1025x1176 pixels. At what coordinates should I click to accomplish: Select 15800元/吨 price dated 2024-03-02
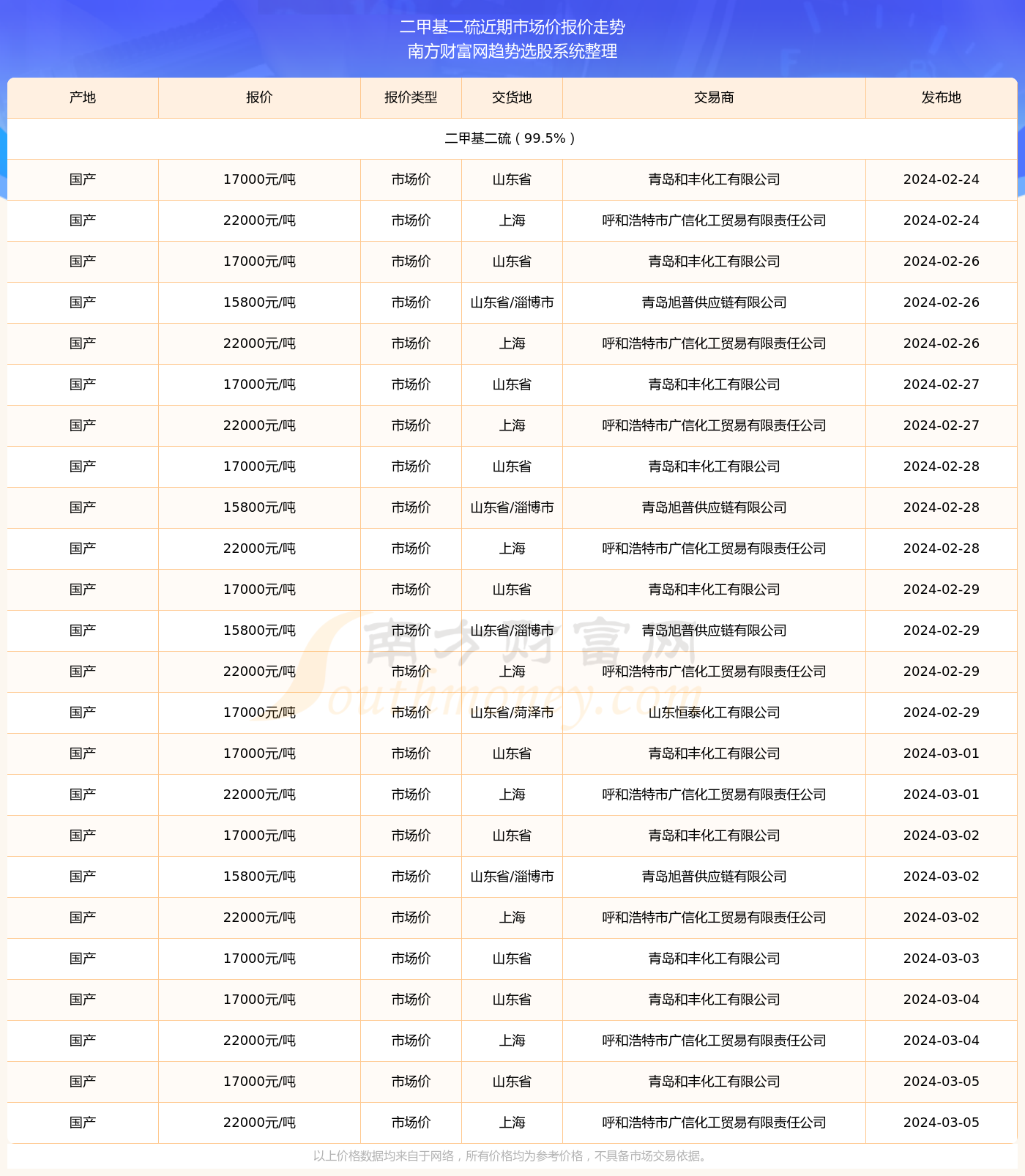(x=259, y=877)
